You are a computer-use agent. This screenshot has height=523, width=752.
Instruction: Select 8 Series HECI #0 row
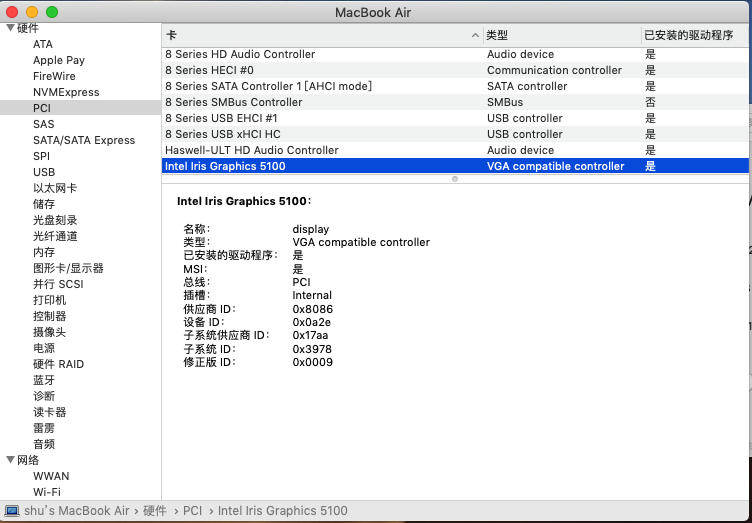pos(455,70)
